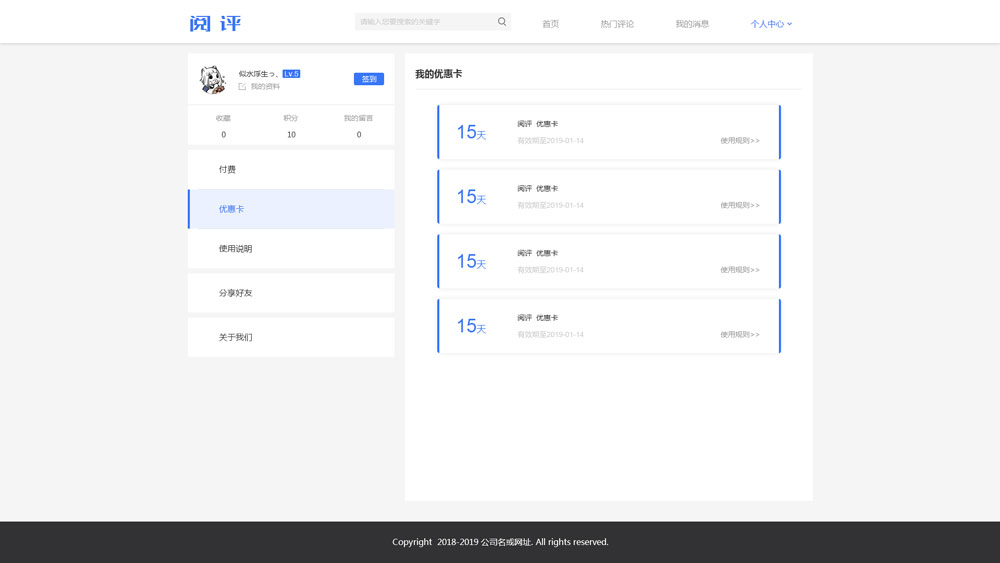The image size is (1000, 563).
Task: Click the 阅评 site logo
Action: [x=215, y=23]
